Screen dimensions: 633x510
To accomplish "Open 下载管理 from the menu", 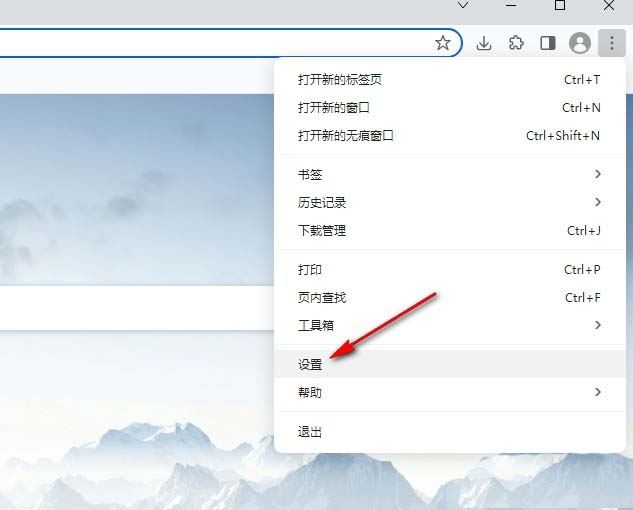I will tap(450, 231).
